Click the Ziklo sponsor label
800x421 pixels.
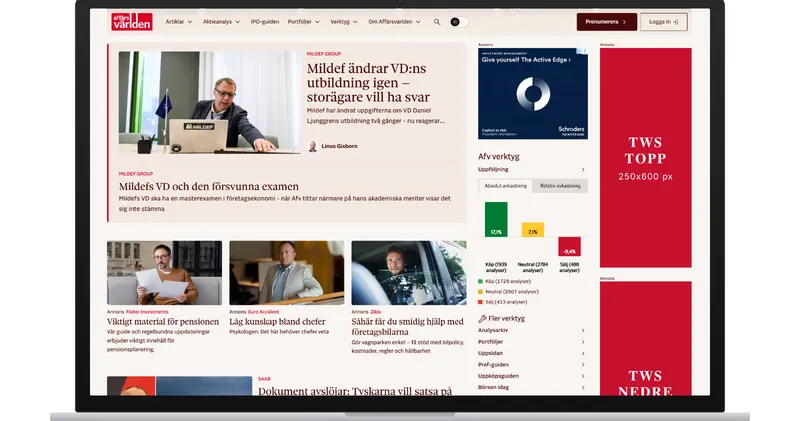376,312
